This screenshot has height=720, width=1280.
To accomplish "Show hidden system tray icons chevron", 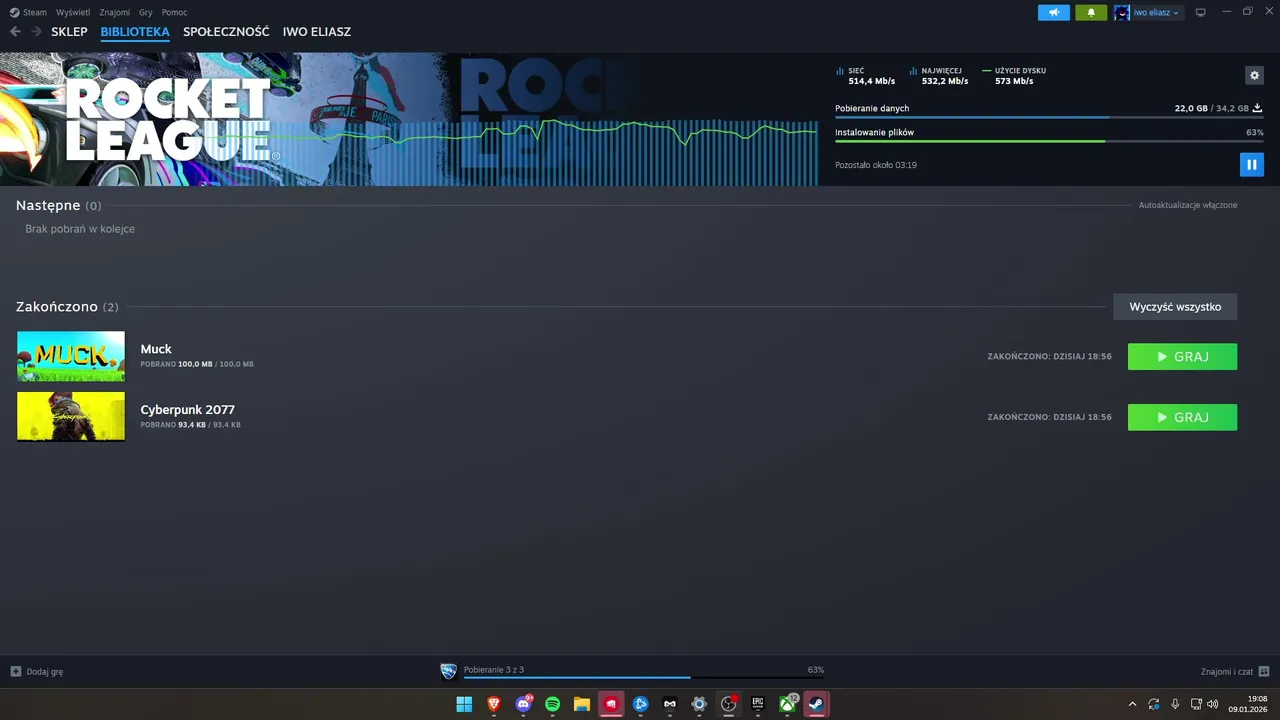I will point(1132,704).
